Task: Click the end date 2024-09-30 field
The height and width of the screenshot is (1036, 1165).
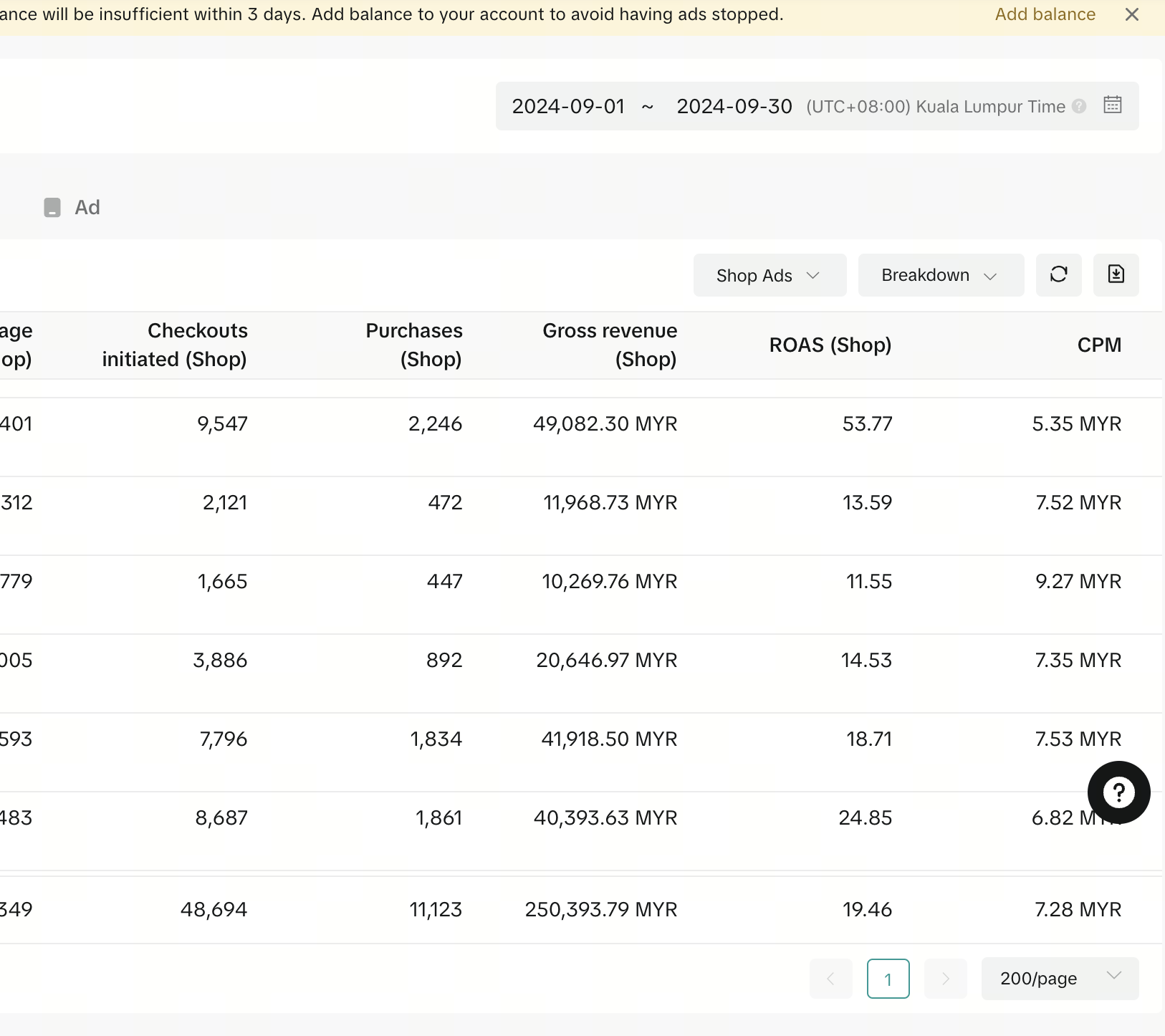Action: [x=734, y=107]
